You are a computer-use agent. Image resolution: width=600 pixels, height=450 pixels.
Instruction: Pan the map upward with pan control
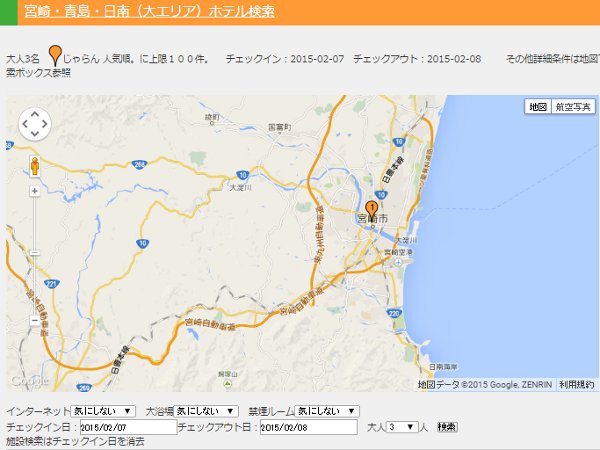(35, 114)
